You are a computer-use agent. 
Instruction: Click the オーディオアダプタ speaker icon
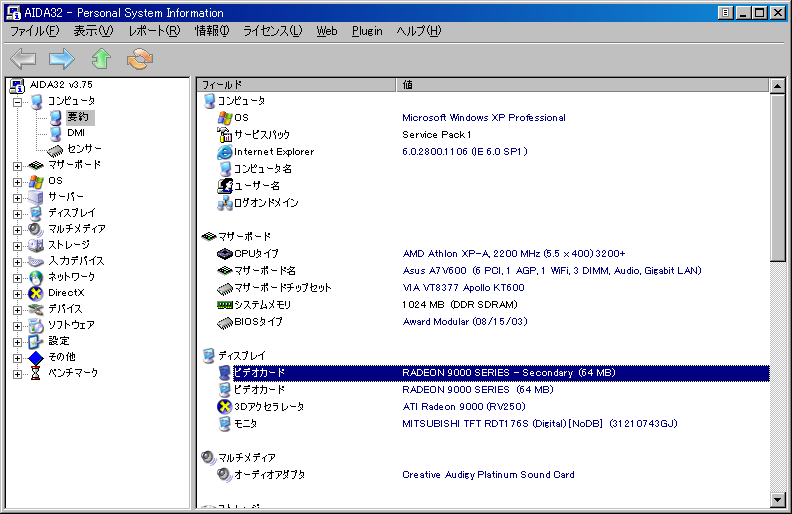click(224, 475)
